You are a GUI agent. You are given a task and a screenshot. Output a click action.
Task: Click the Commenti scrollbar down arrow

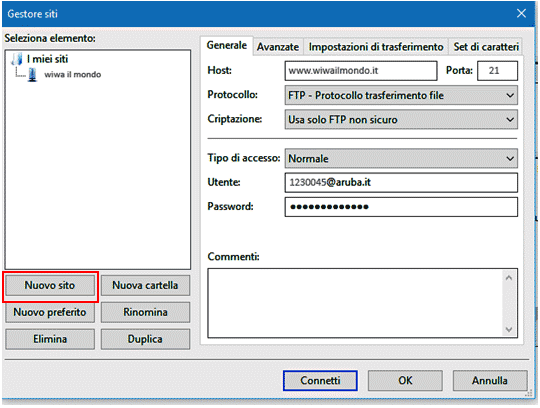[x=509, y=329]
